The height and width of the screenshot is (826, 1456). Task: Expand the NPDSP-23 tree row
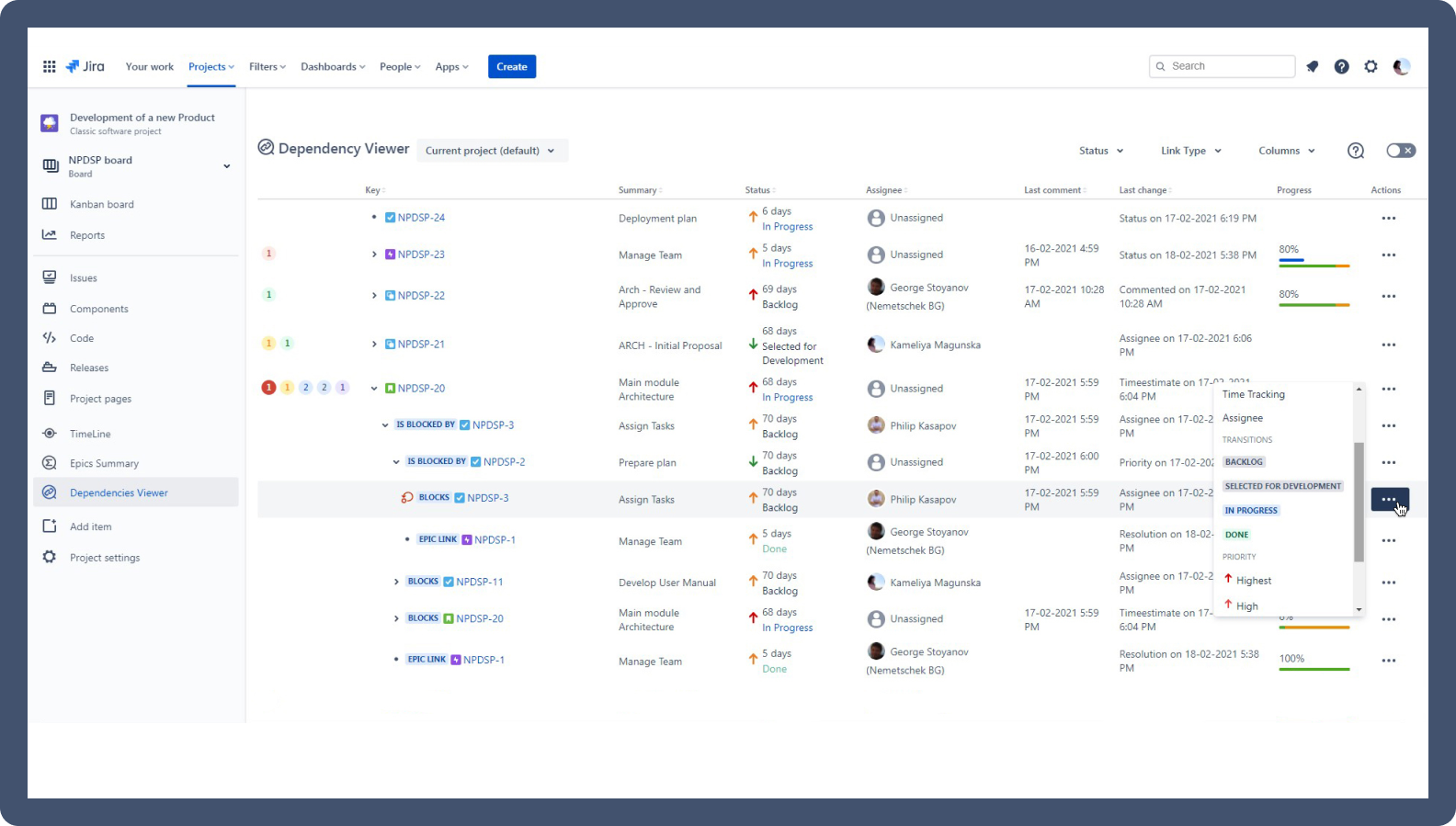(374, 255)
